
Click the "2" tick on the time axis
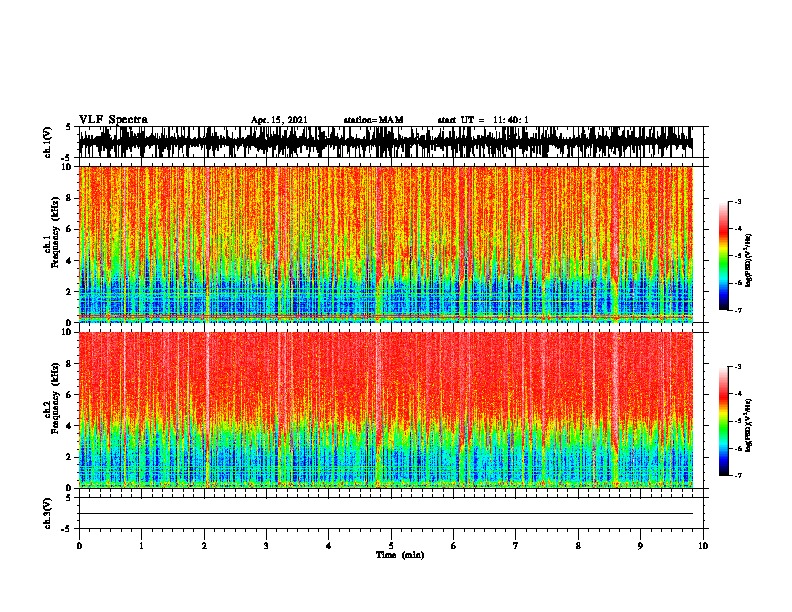[x=204, y=546]
